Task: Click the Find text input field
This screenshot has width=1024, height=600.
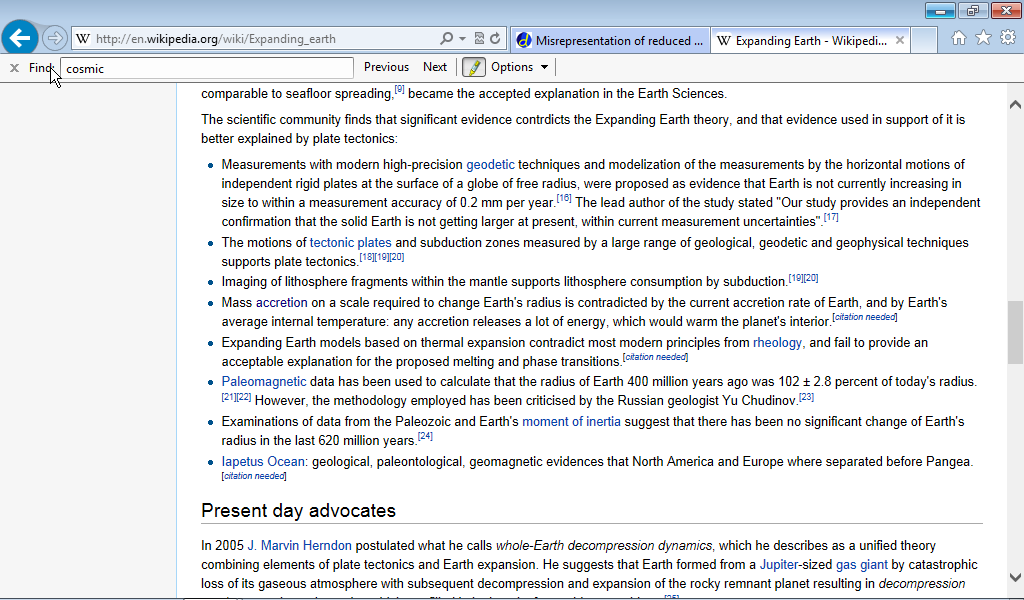Action: coord(207,68)
